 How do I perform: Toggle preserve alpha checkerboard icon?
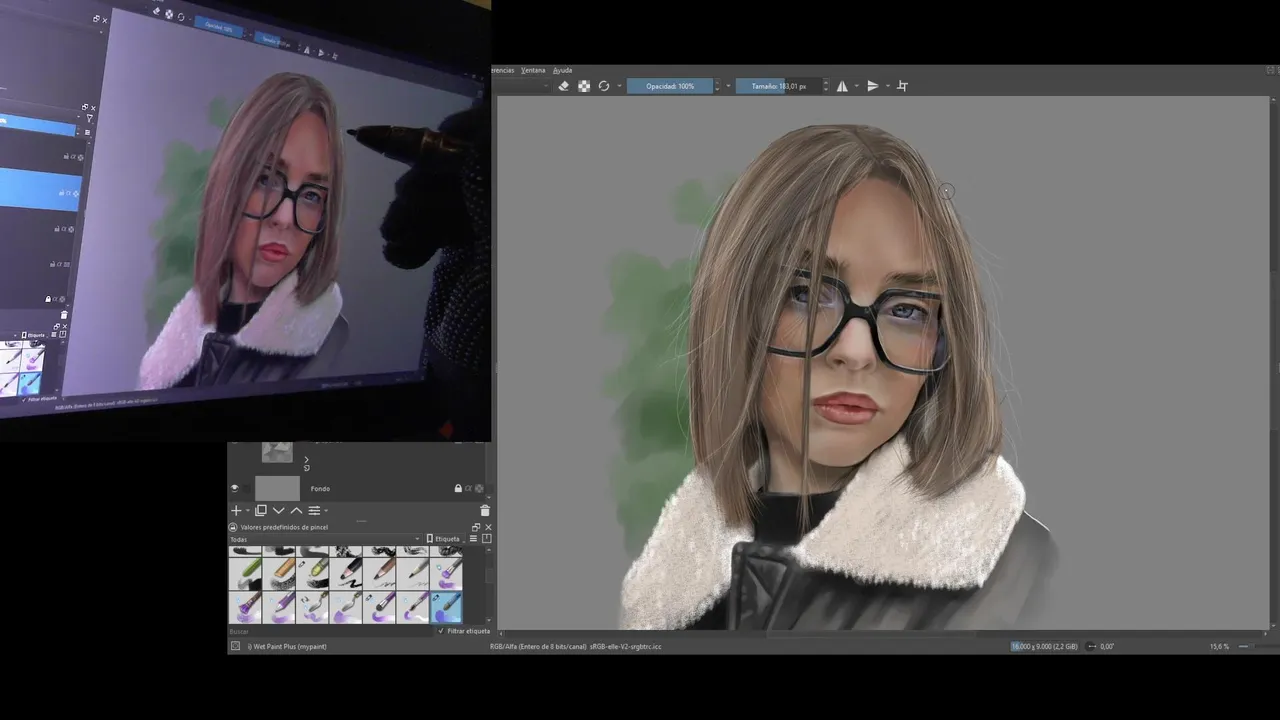pos(584,86)
